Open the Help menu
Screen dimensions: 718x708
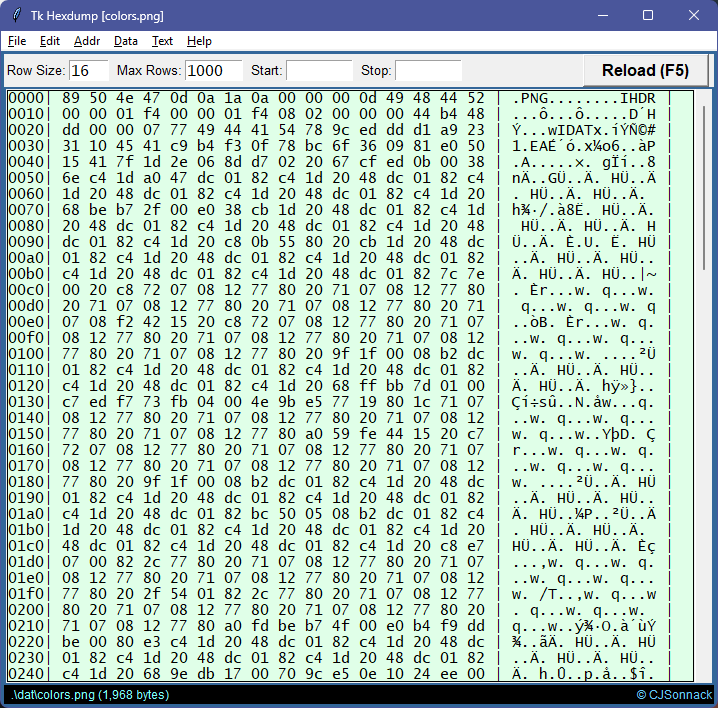tap(199, 41)
